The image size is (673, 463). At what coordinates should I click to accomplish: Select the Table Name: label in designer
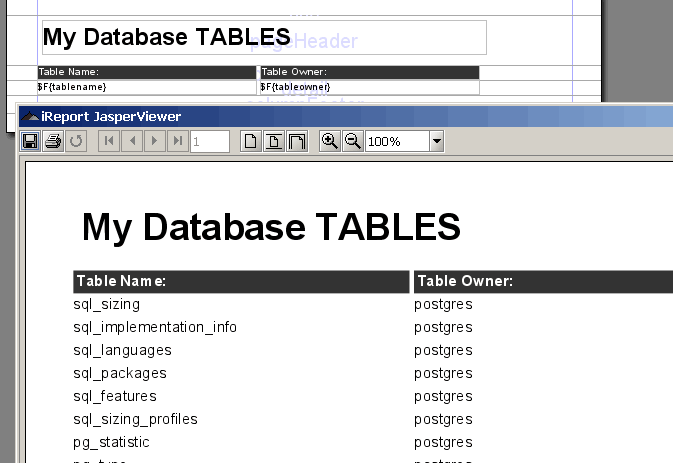147,72
